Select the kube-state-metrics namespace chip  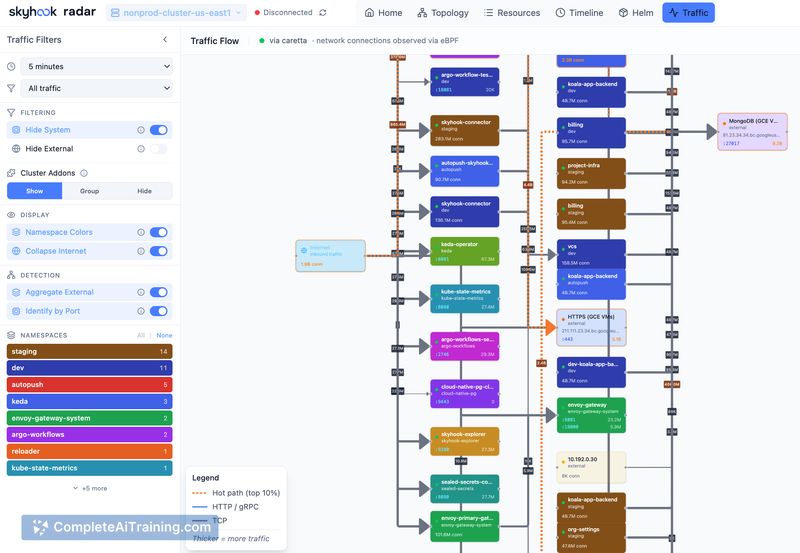tap(89, 468)
